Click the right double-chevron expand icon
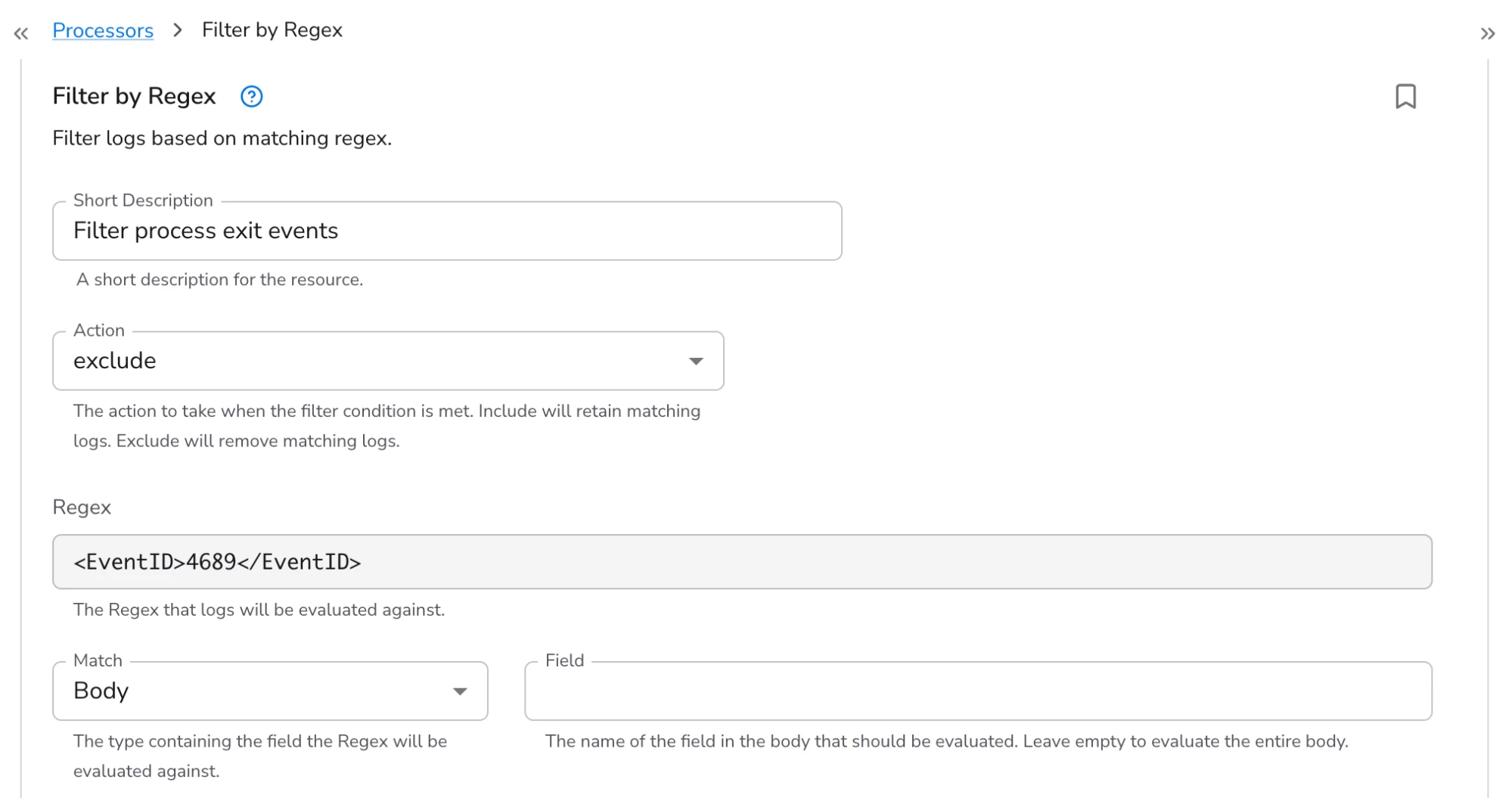 pos(1487,33)
